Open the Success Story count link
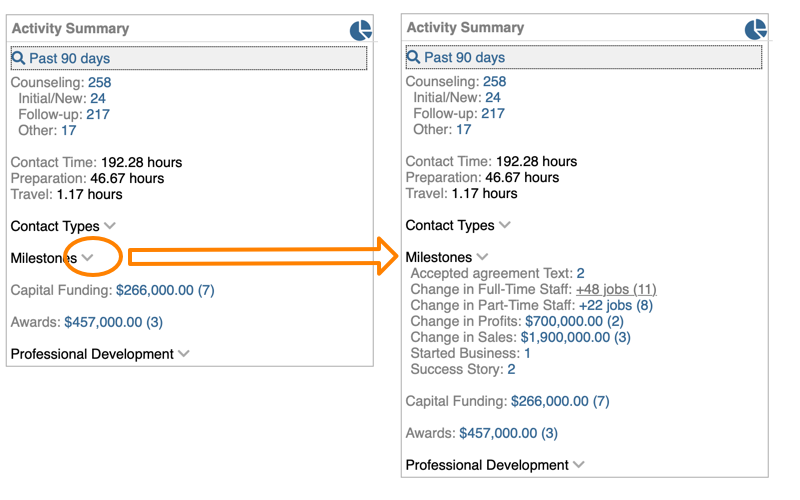Screen dimensions: 800x500 511,369
